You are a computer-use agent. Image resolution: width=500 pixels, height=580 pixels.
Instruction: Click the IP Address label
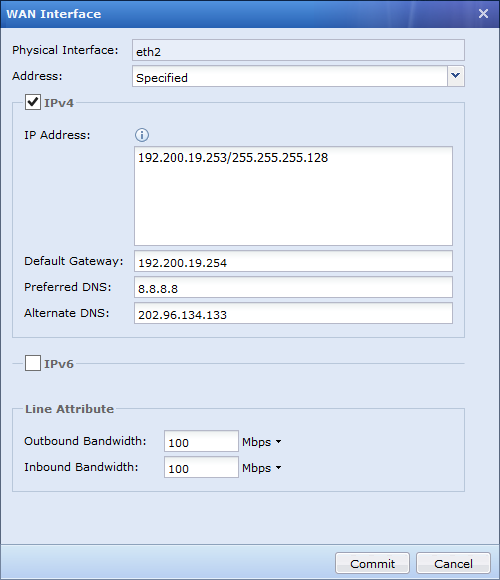(x=57, y=135)
